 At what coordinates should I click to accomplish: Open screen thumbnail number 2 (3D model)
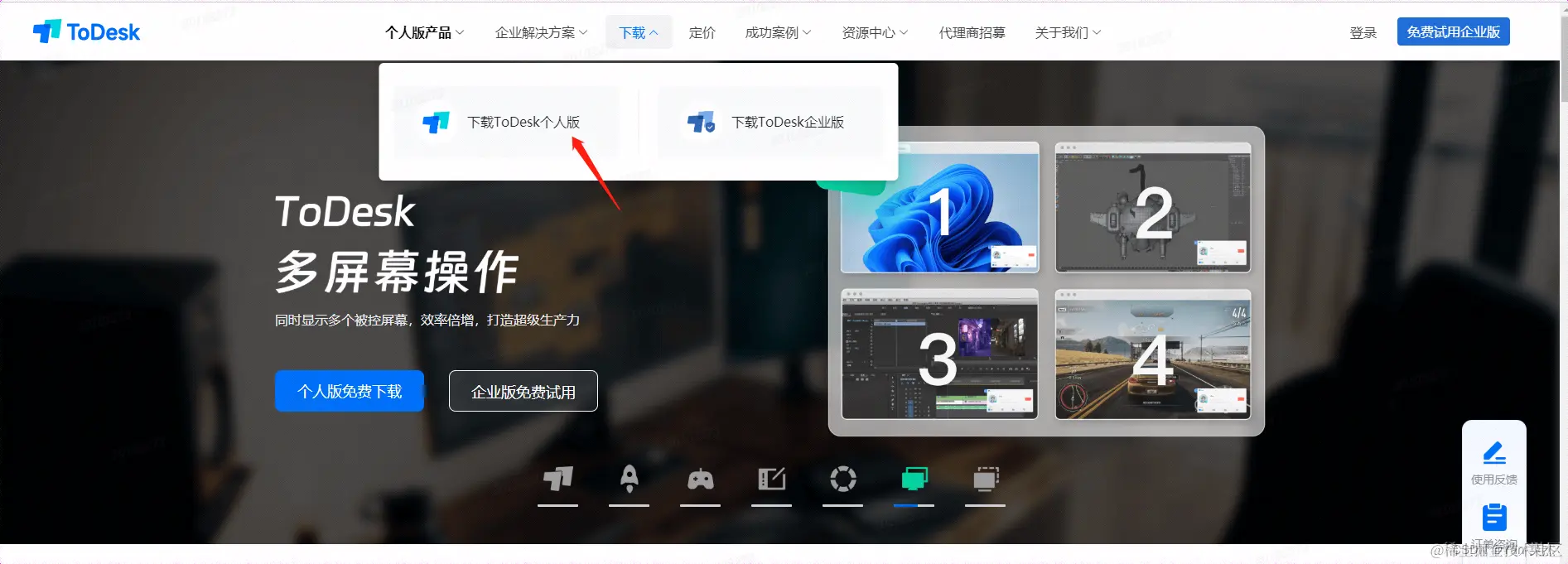click(1153, 207)
